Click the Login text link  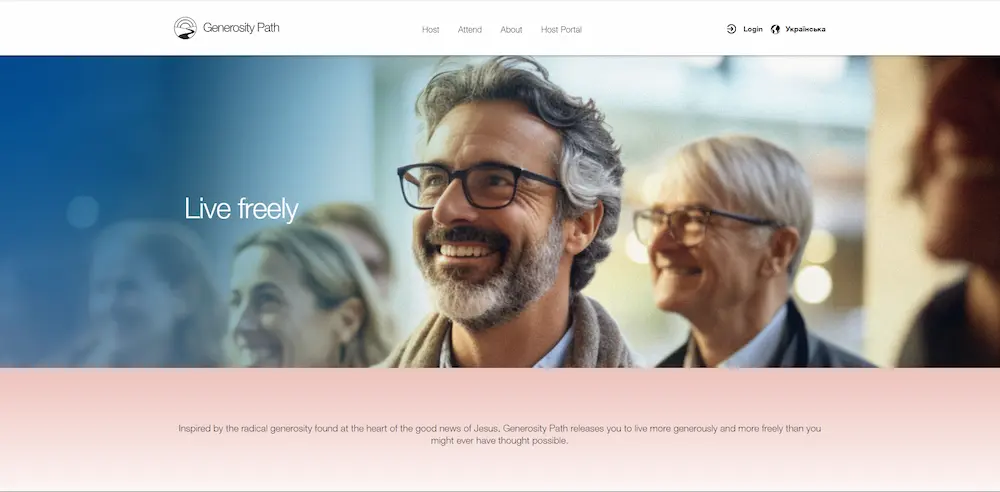pos(753,29)
